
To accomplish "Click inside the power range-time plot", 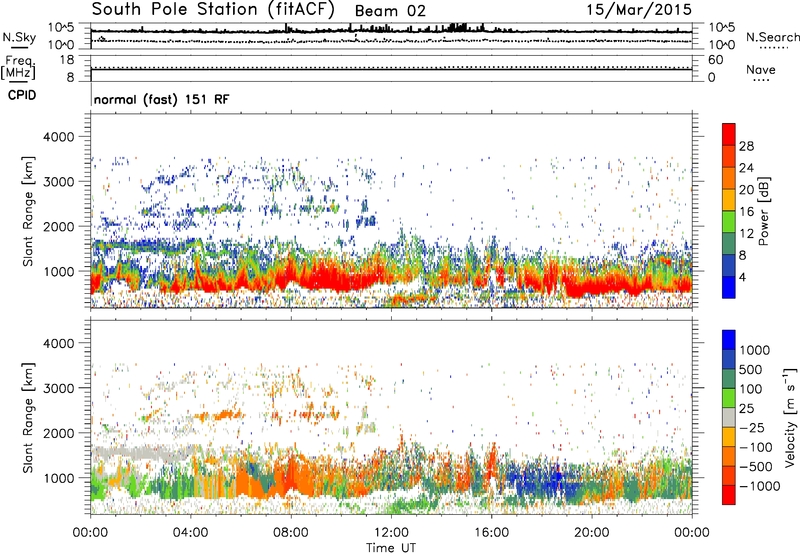I will (391, 211).
